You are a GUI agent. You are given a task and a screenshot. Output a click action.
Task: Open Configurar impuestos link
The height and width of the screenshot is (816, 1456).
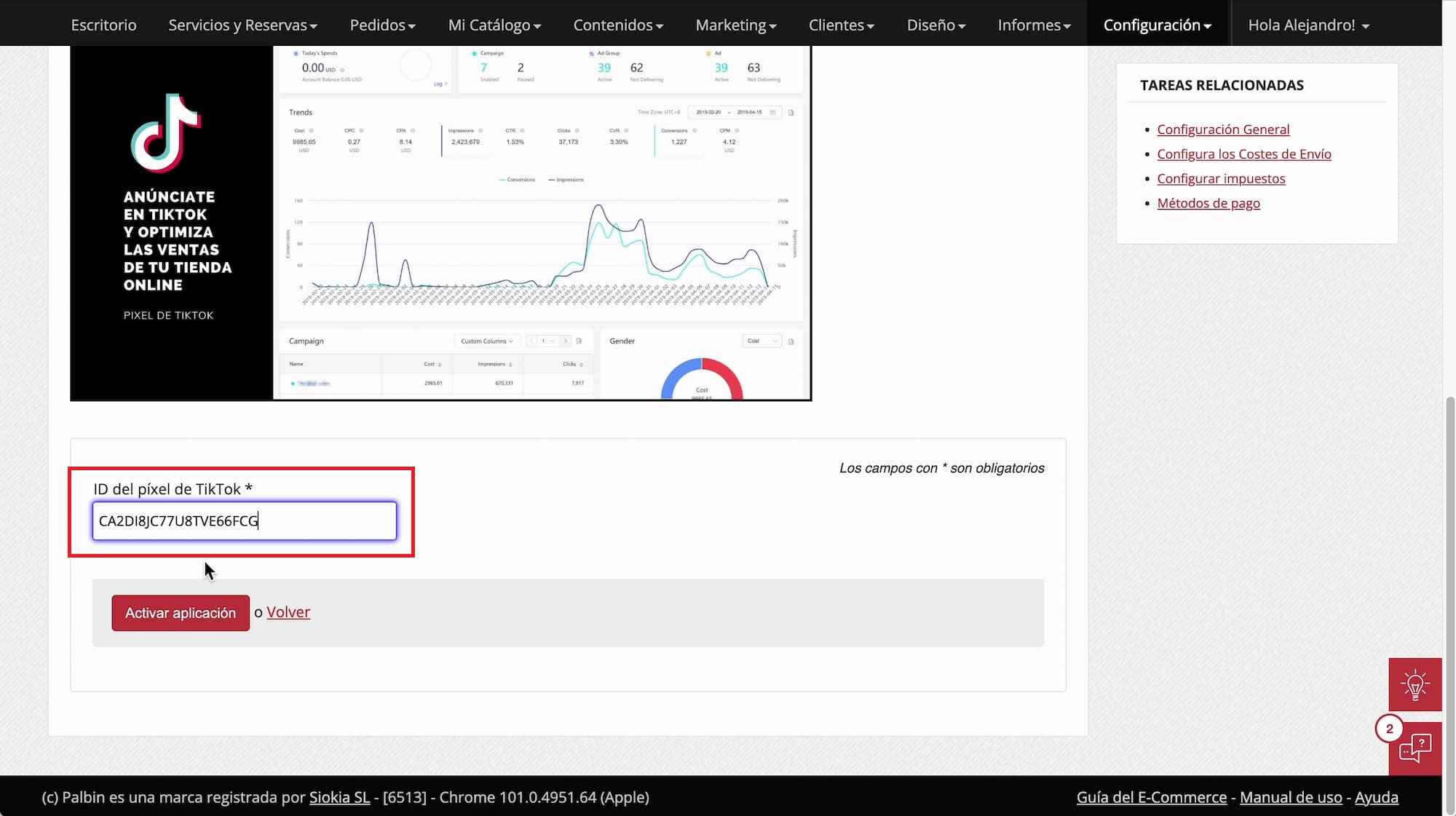1221,179
